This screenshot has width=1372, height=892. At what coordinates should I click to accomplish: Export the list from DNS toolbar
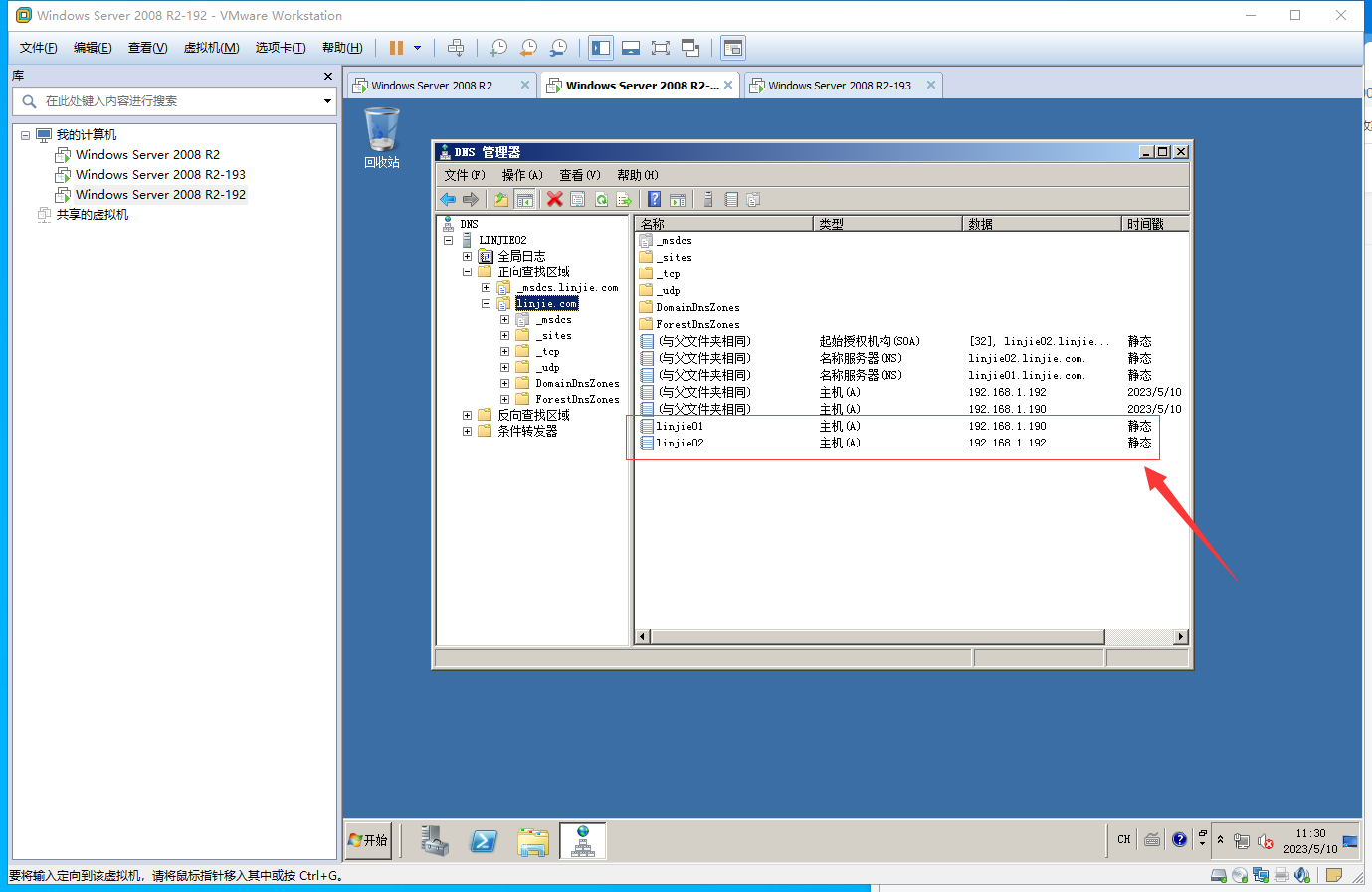pos(625,200)
